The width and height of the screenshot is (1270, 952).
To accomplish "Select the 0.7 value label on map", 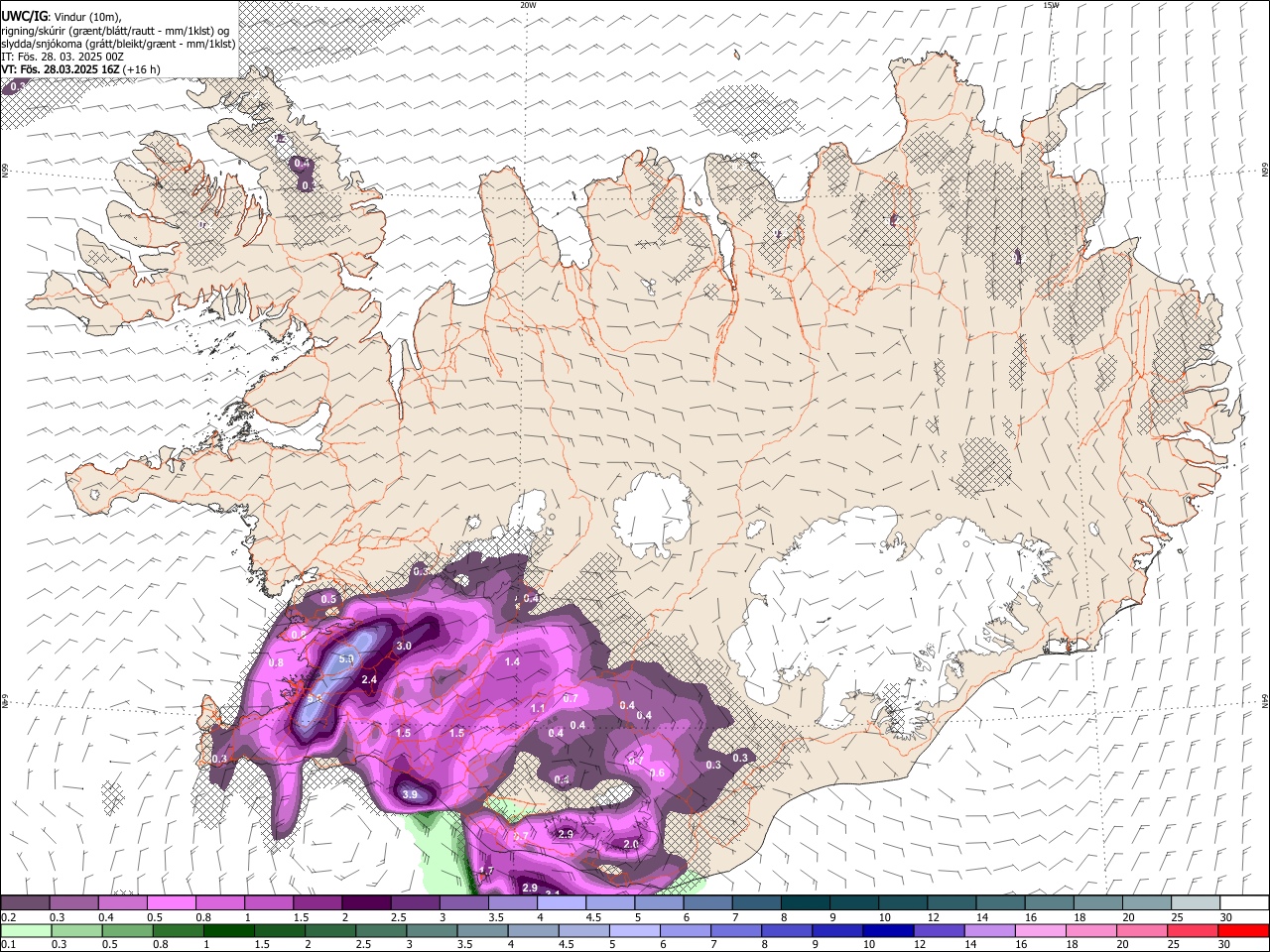I will pos(571,698).
